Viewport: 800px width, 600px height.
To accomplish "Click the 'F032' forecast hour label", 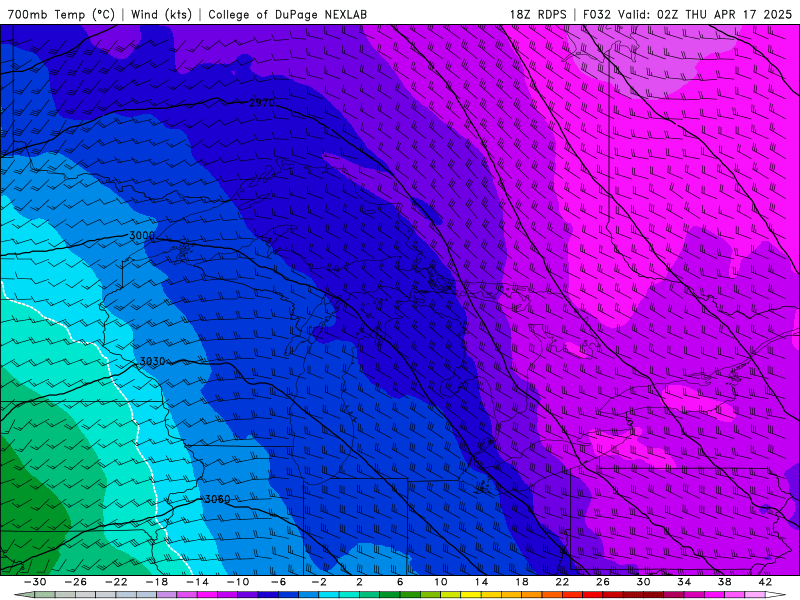I will 596,14.
